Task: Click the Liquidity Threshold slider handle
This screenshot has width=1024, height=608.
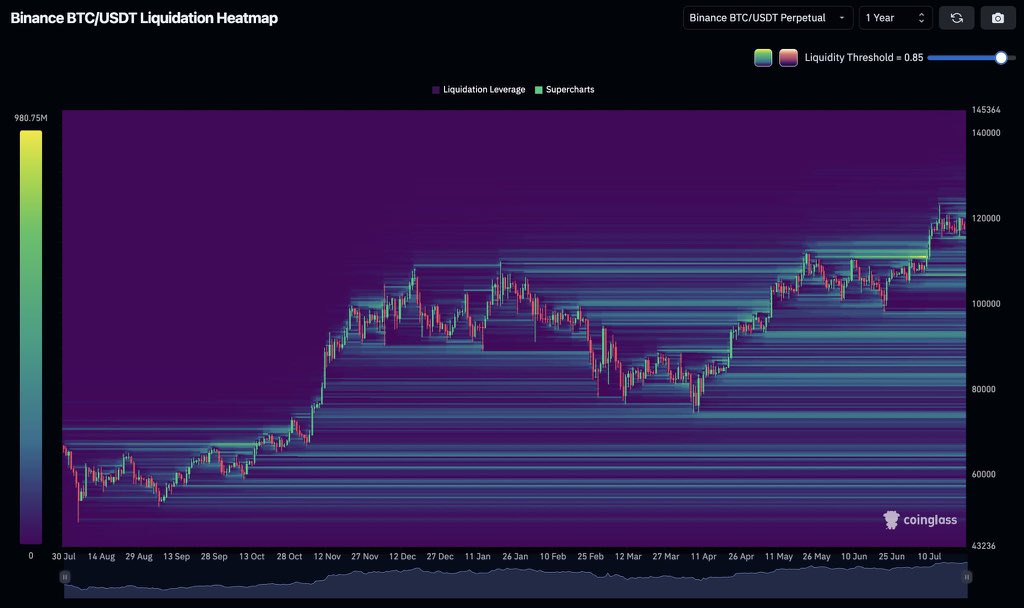Action: 1000,57
